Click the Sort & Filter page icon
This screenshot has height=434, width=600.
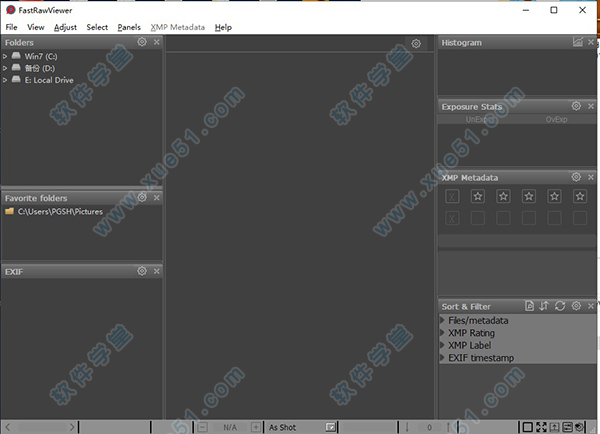(x=529, y=306)
